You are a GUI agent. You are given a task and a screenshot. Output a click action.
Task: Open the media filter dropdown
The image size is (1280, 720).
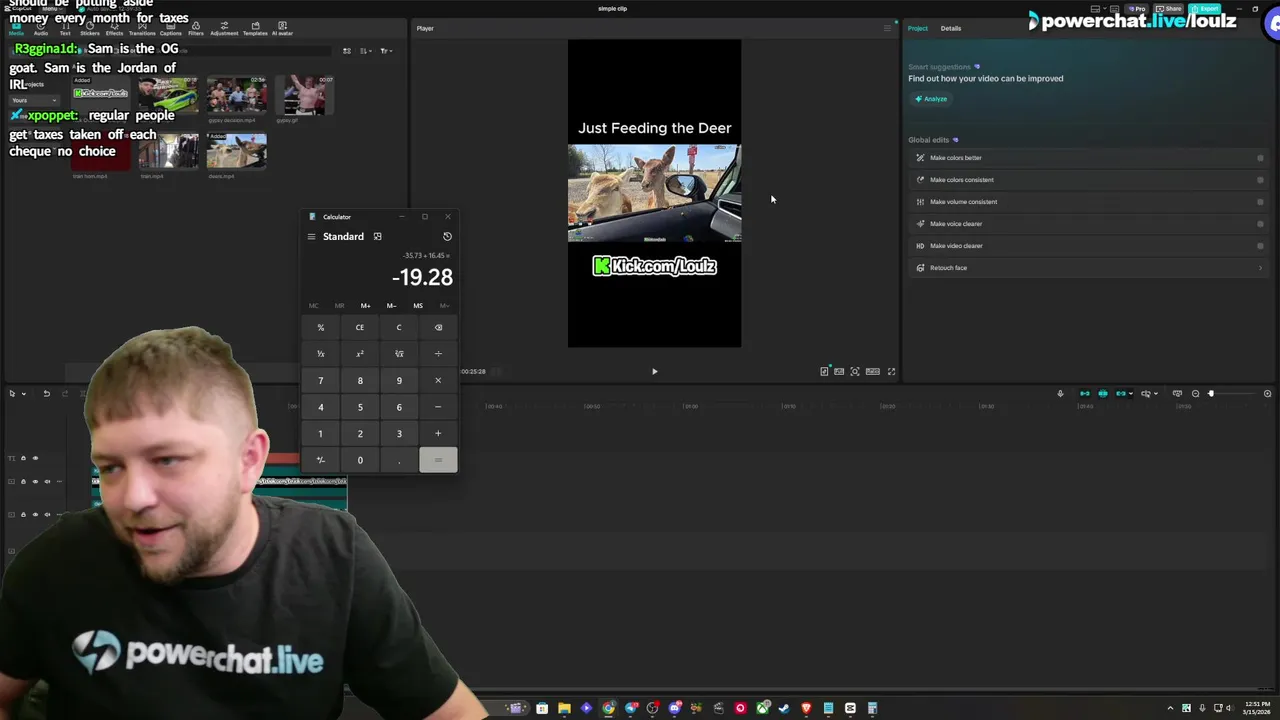coord(386,51)
